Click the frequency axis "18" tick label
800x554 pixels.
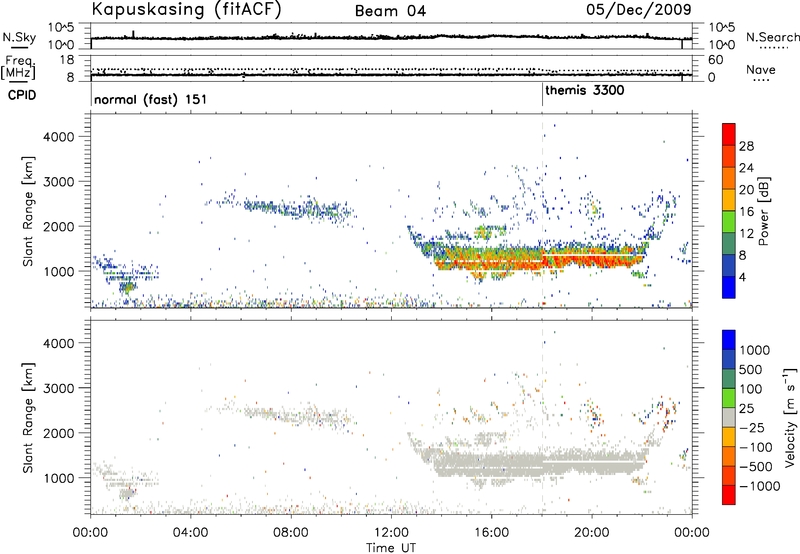tap(67, 60)
